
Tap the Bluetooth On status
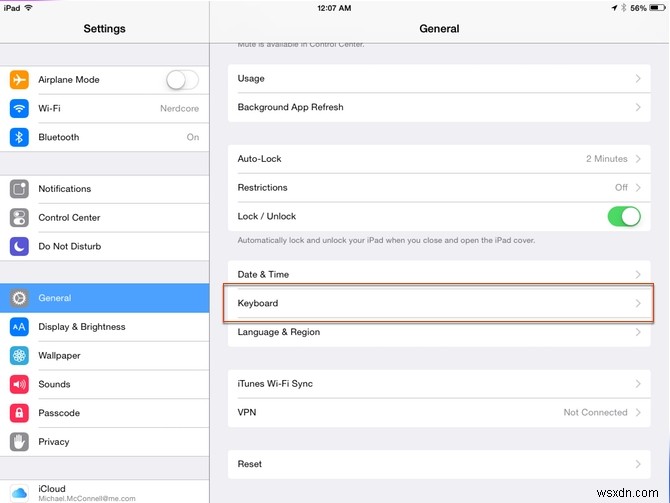[193, 137]
